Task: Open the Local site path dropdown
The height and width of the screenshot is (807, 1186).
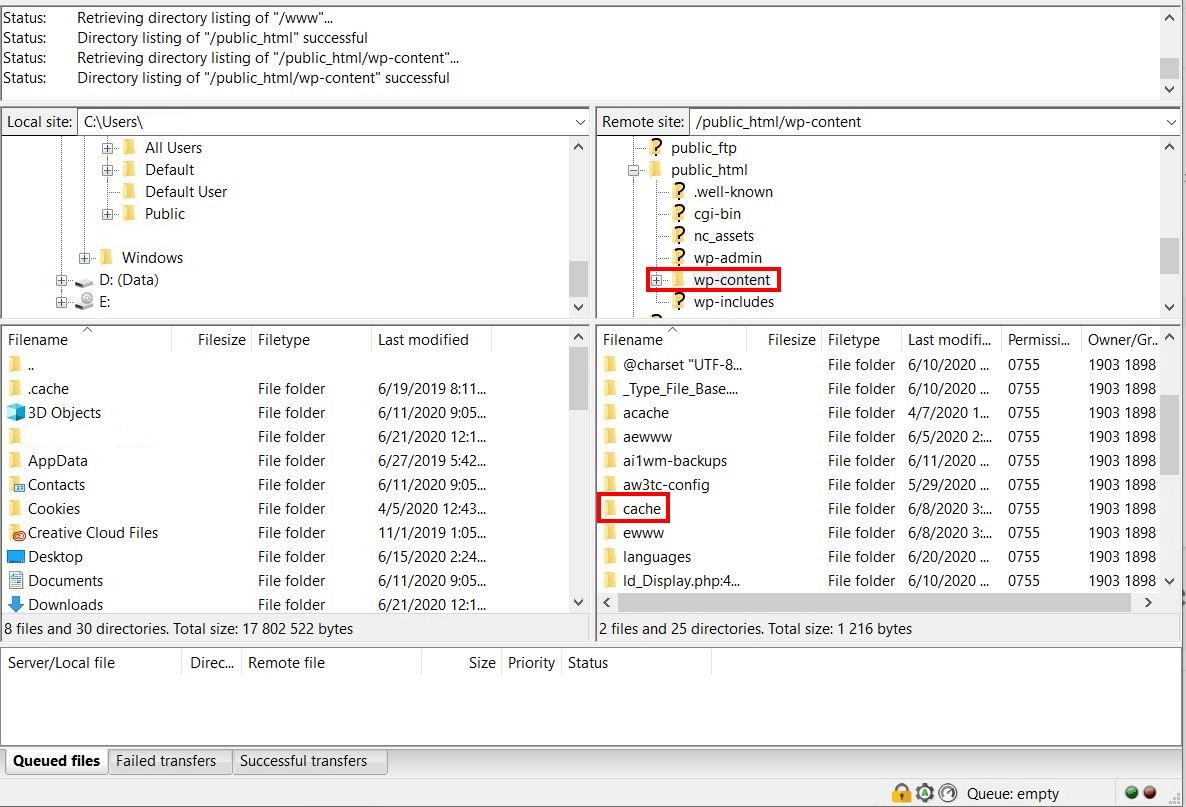Action: [580, 122]
